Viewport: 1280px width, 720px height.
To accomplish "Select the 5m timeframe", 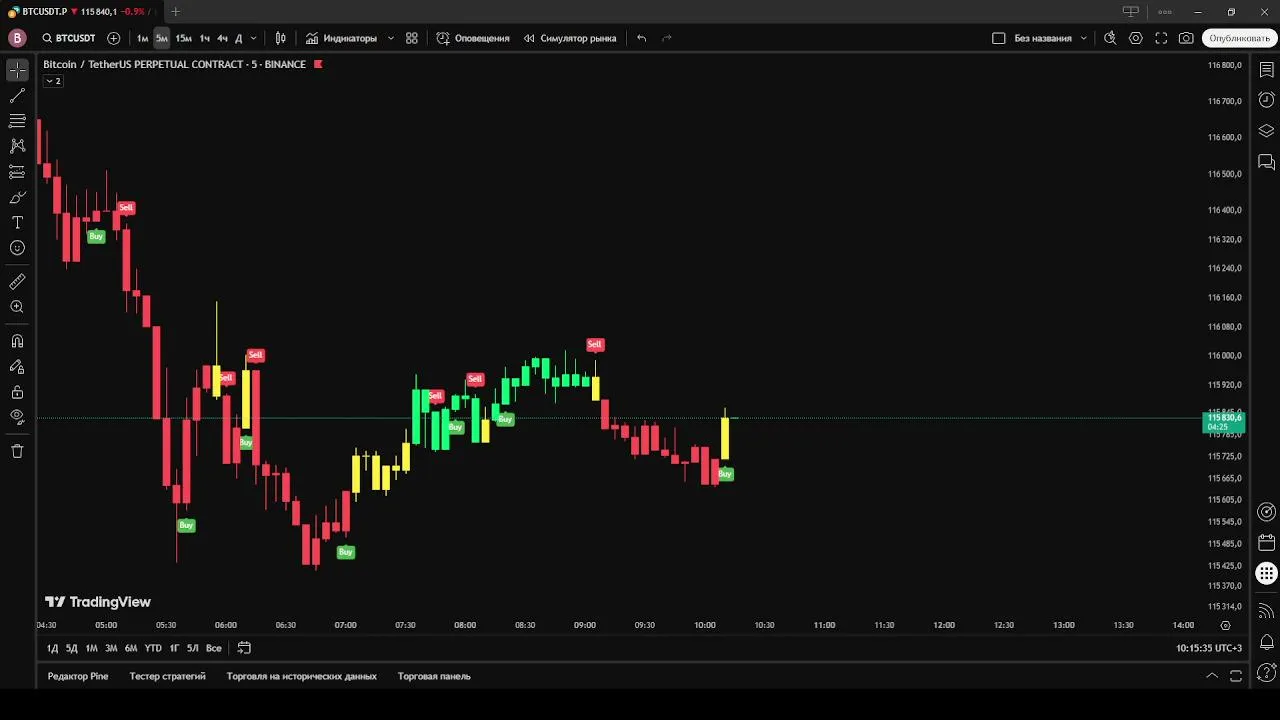I will tap(162, 38).
